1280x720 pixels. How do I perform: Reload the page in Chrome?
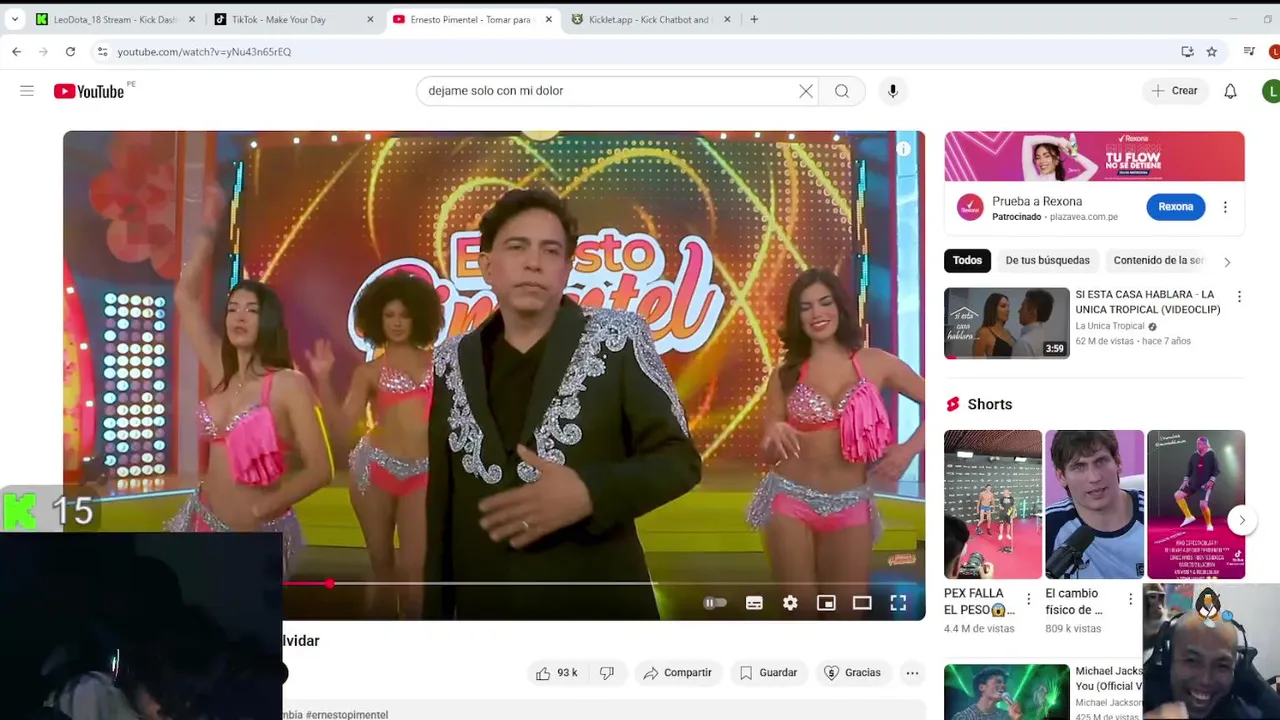tap(70, 51)
